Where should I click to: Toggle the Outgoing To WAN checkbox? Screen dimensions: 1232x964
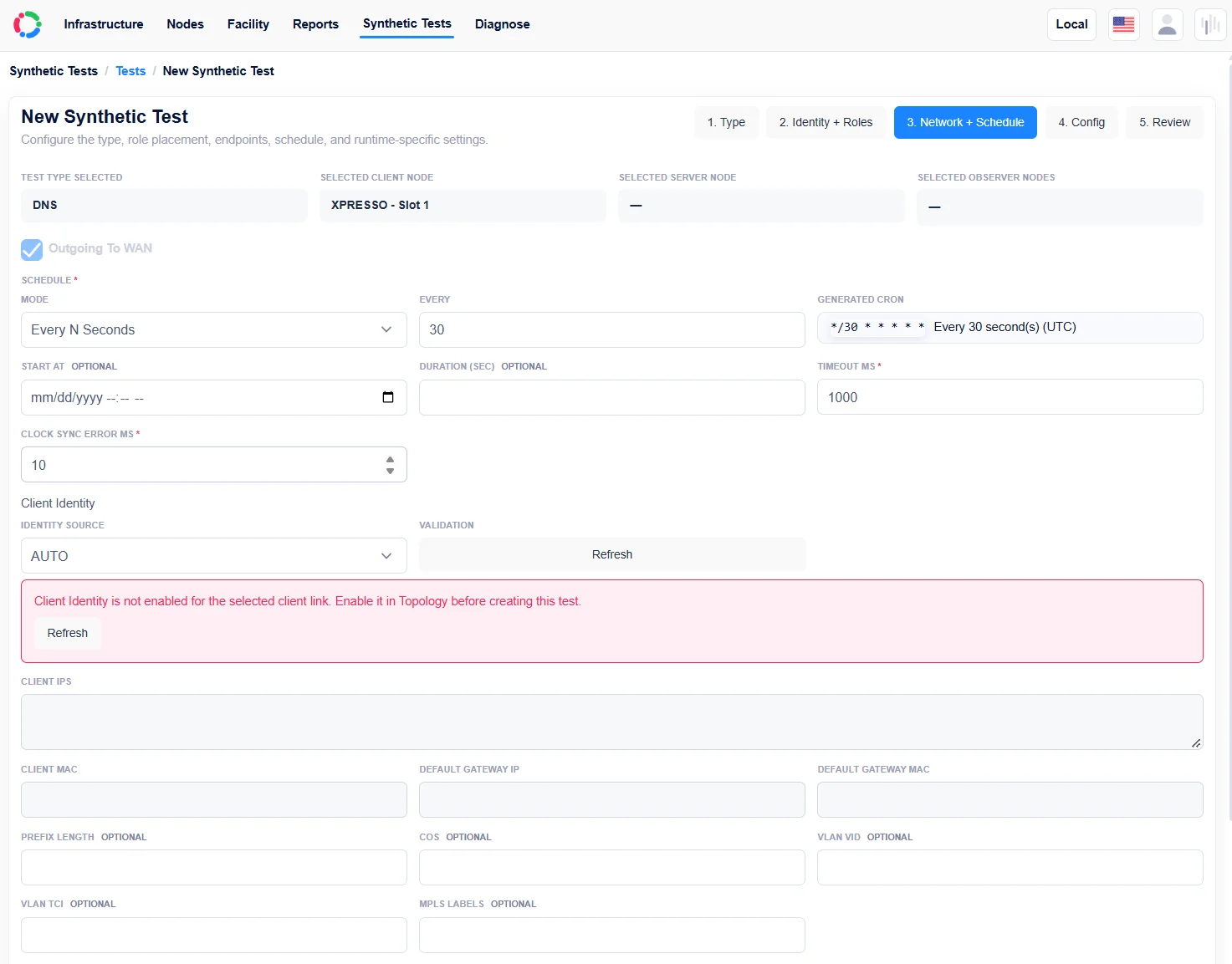point(32,249)
